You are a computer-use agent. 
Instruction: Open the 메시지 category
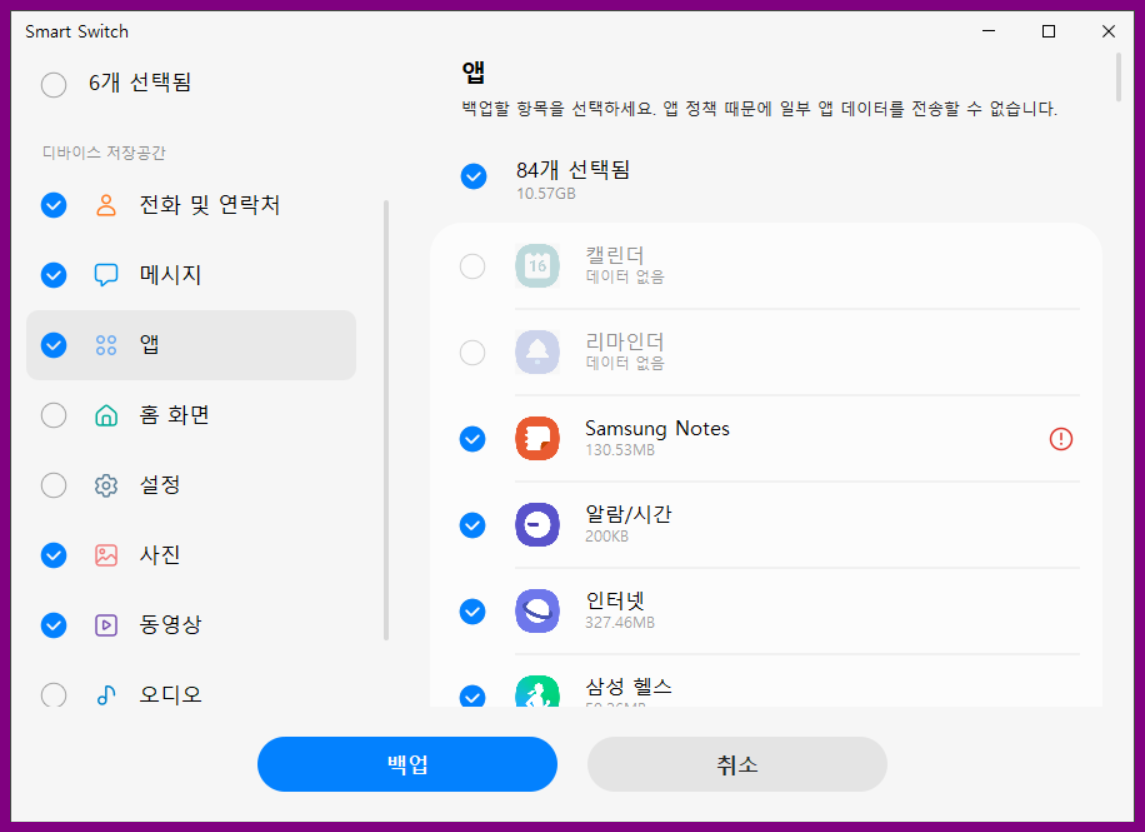[191, 275]
